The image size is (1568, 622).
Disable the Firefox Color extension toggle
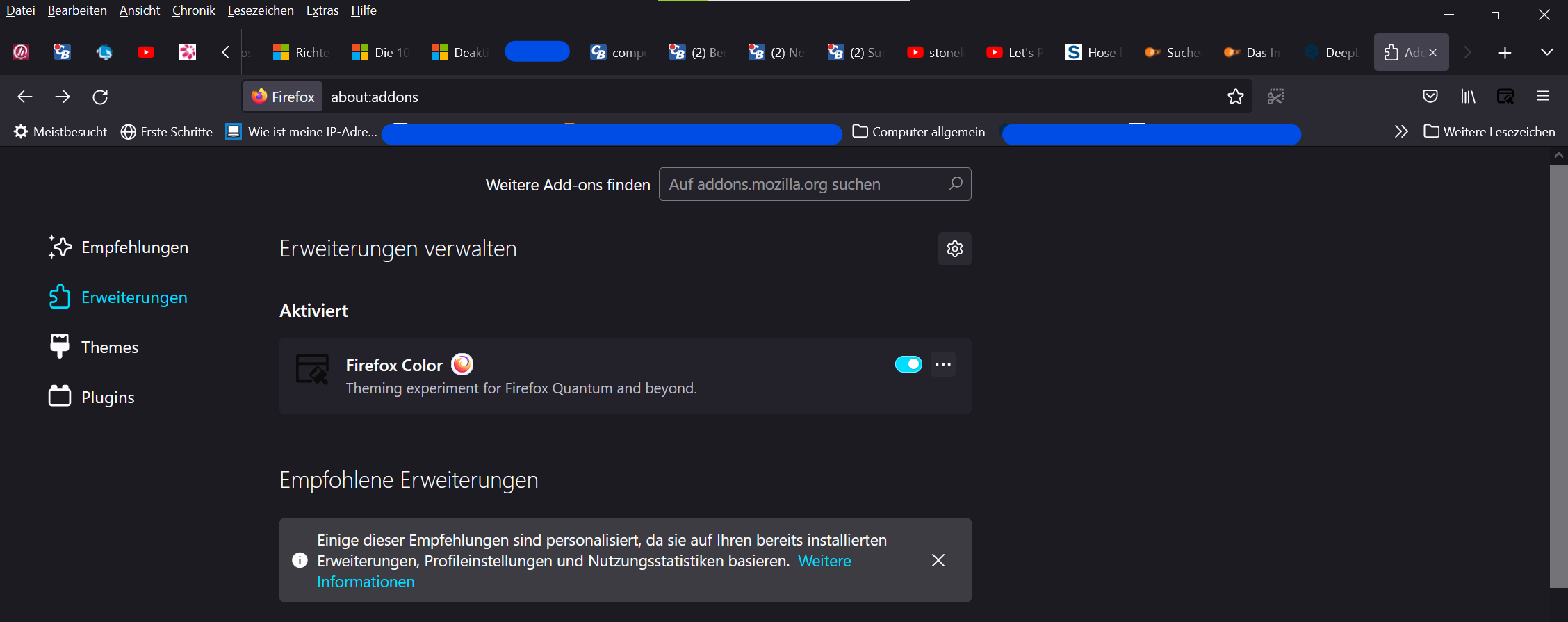click(x=908, y=364)
